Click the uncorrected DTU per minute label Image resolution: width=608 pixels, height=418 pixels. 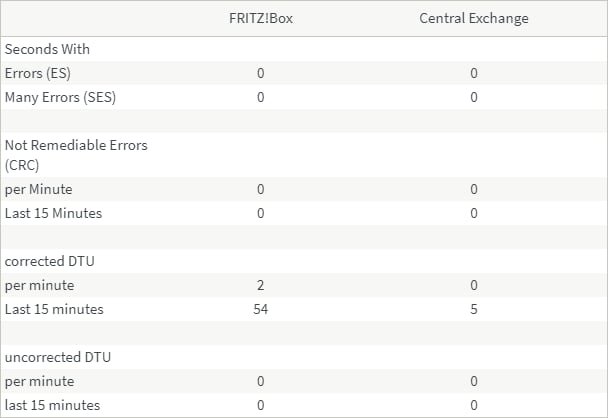click(39, 381)
